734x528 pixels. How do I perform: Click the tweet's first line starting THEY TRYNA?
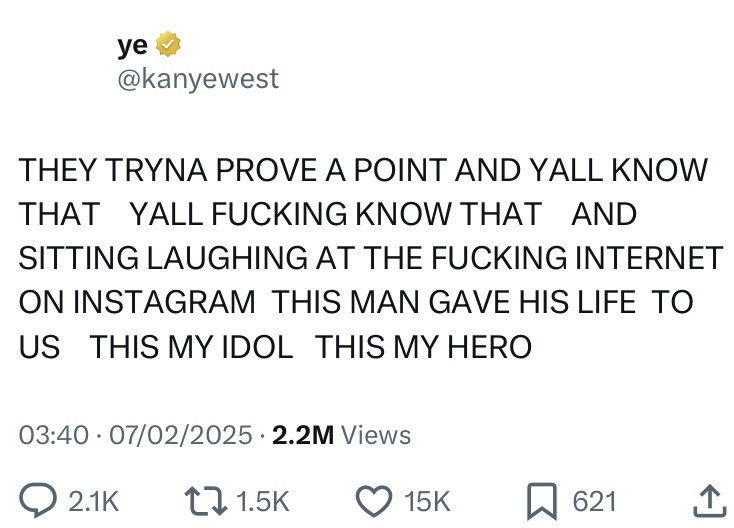coord(362,169)
